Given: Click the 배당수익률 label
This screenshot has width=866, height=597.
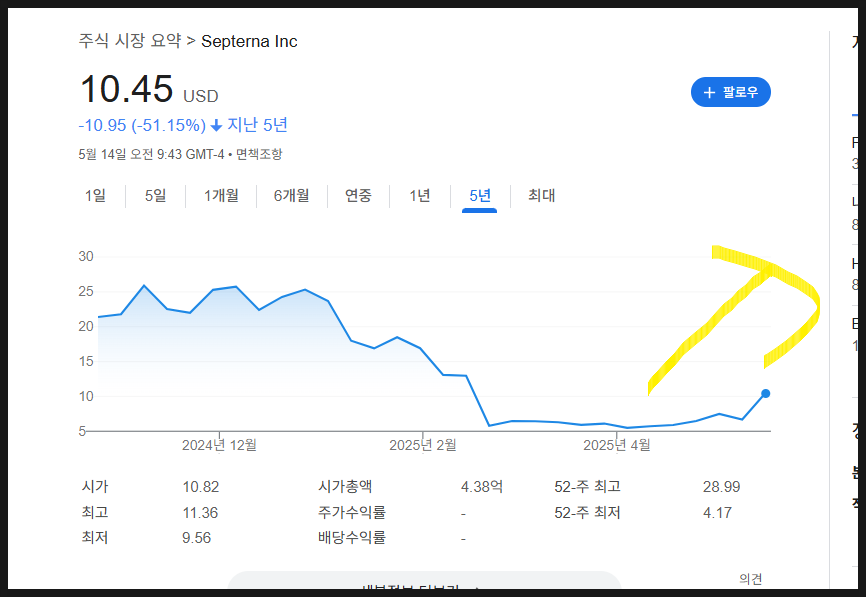Looking at the screenshot, I should [x=351, y=537].
